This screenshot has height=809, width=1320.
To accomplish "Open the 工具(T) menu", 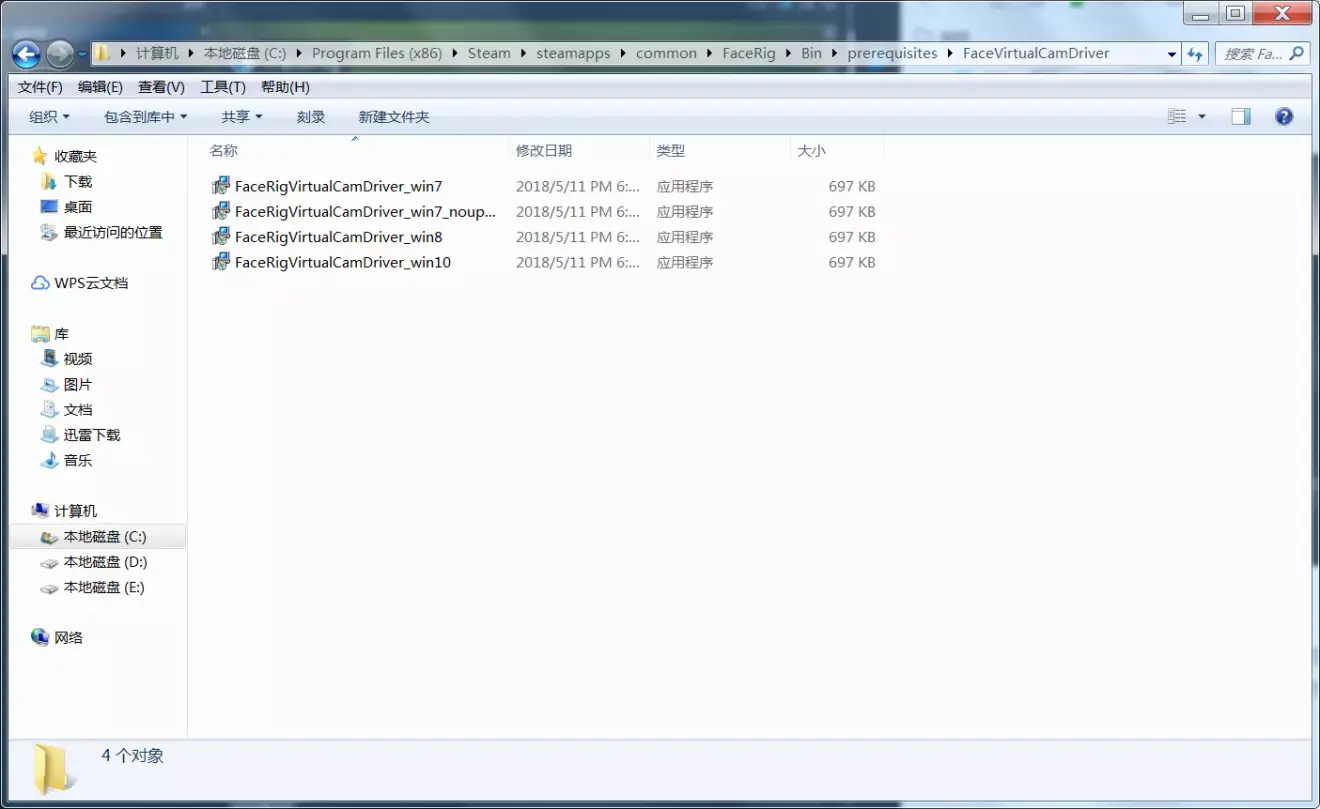I will click(x=223, y=87).
